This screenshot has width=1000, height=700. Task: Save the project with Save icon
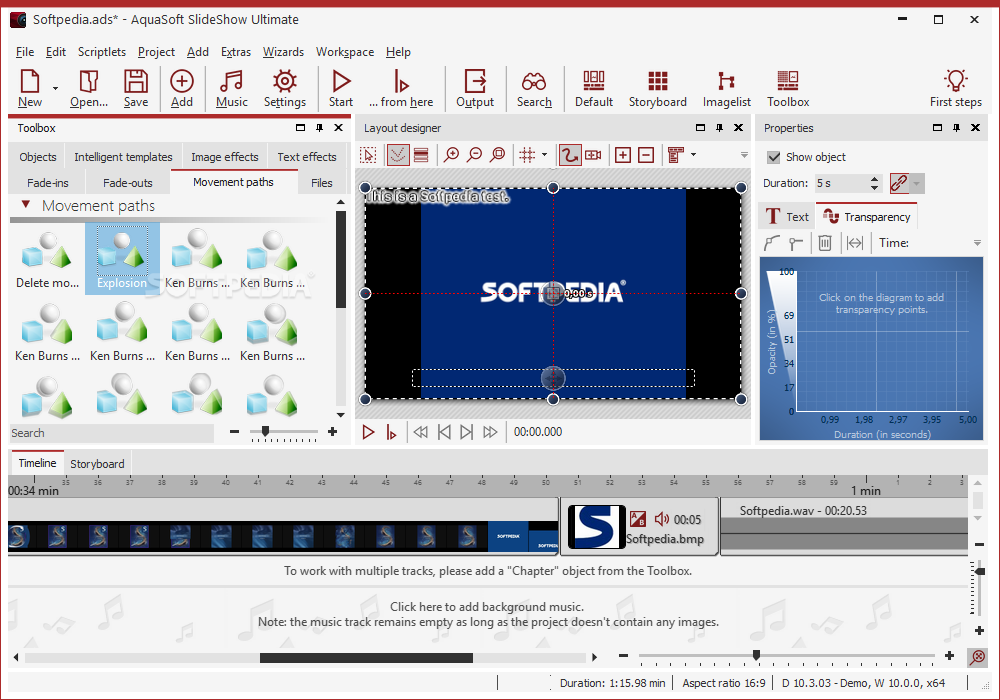[x=136, y=88]
